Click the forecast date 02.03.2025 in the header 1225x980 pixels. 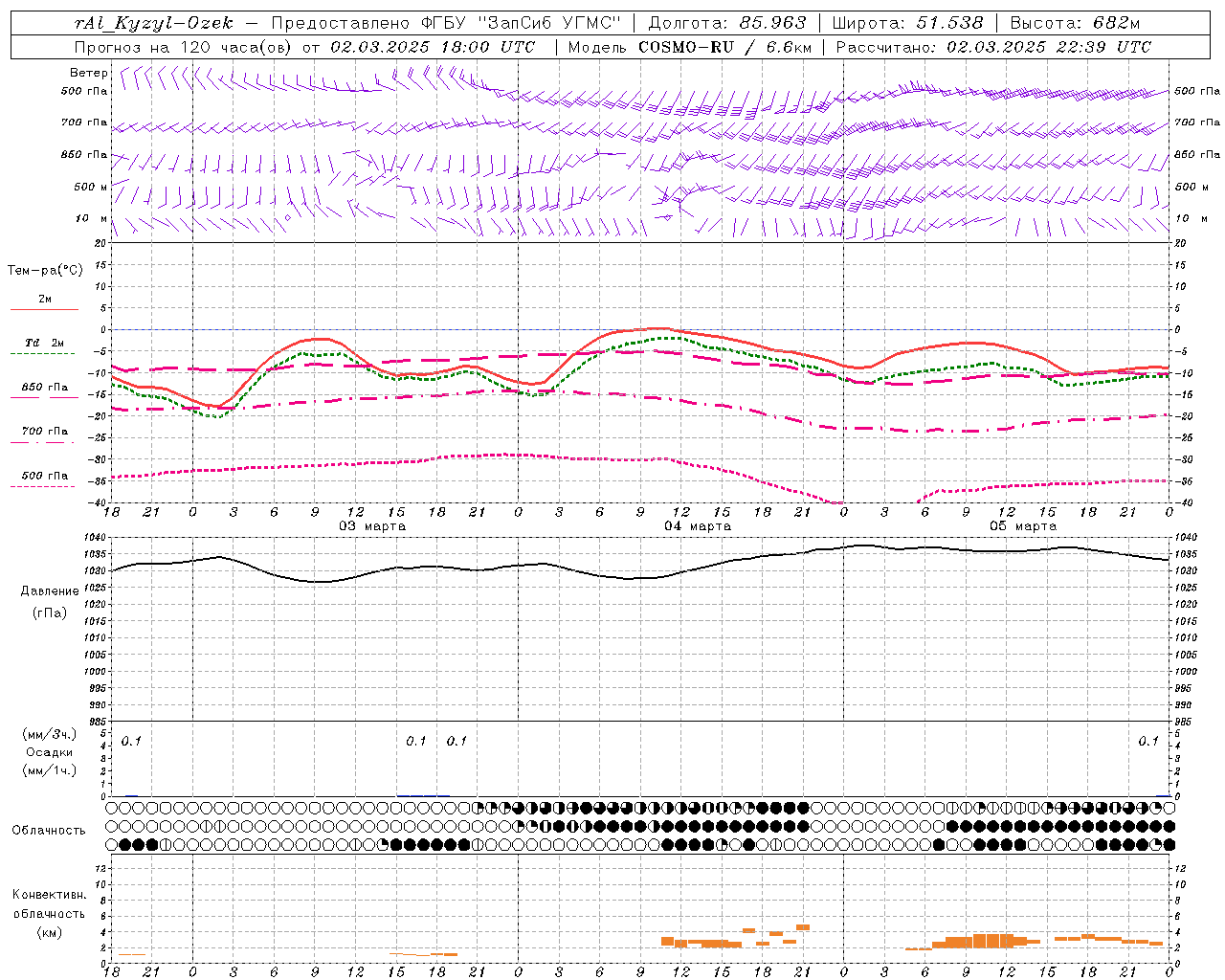pos(382,47)
